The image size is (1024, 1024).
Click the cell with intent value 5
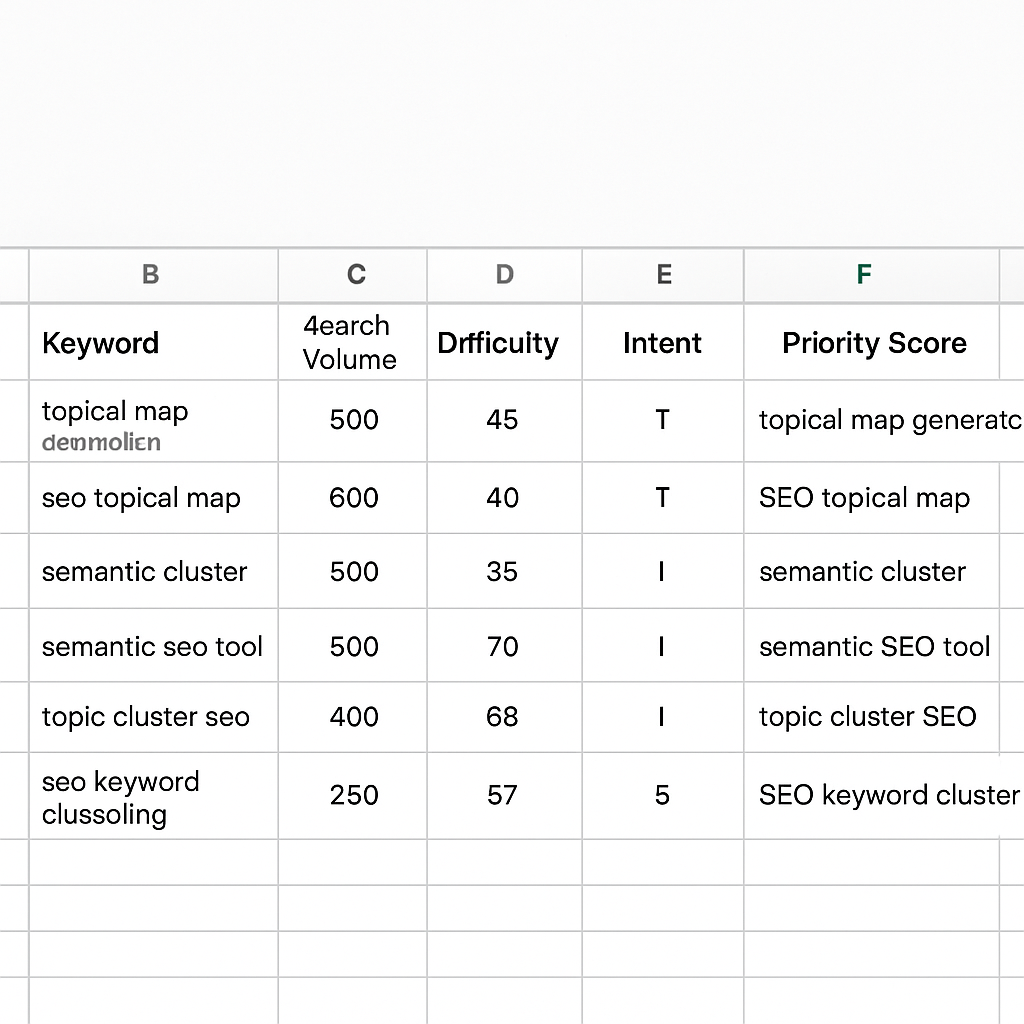coord(662,795)
